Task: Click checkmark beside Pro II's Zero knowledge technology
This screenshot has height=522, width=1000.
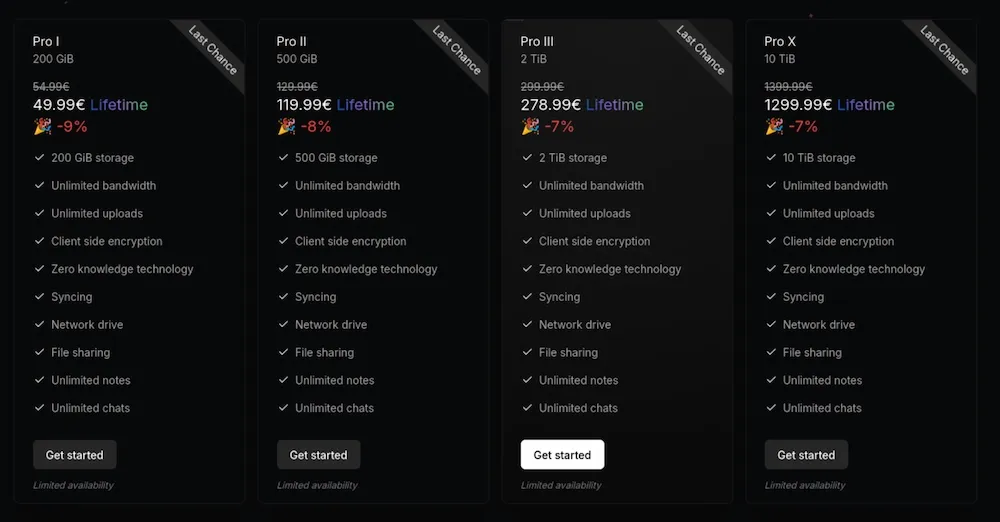Action: 284,269
